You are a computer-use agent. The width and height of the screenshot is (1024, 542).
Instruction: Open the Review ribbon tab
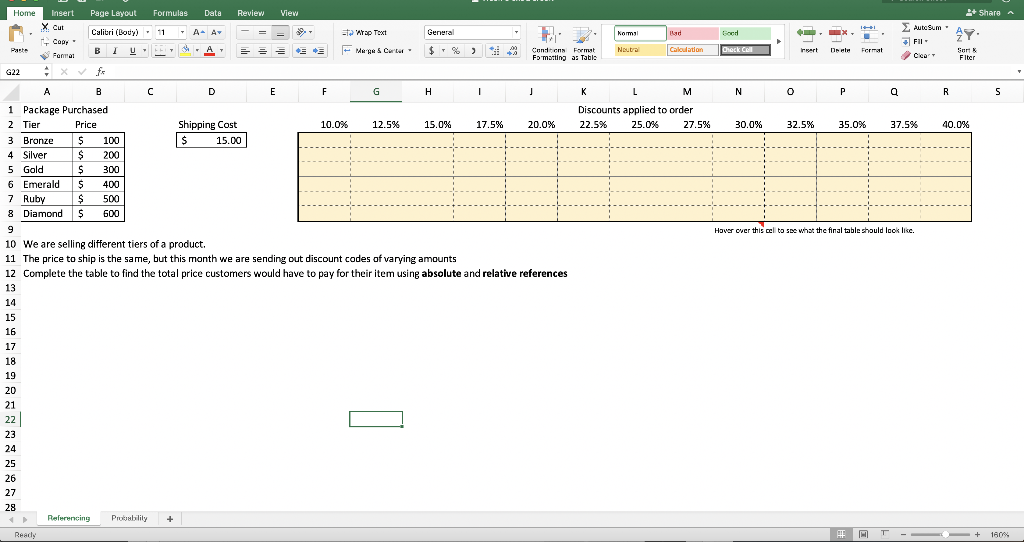point(251,13)
